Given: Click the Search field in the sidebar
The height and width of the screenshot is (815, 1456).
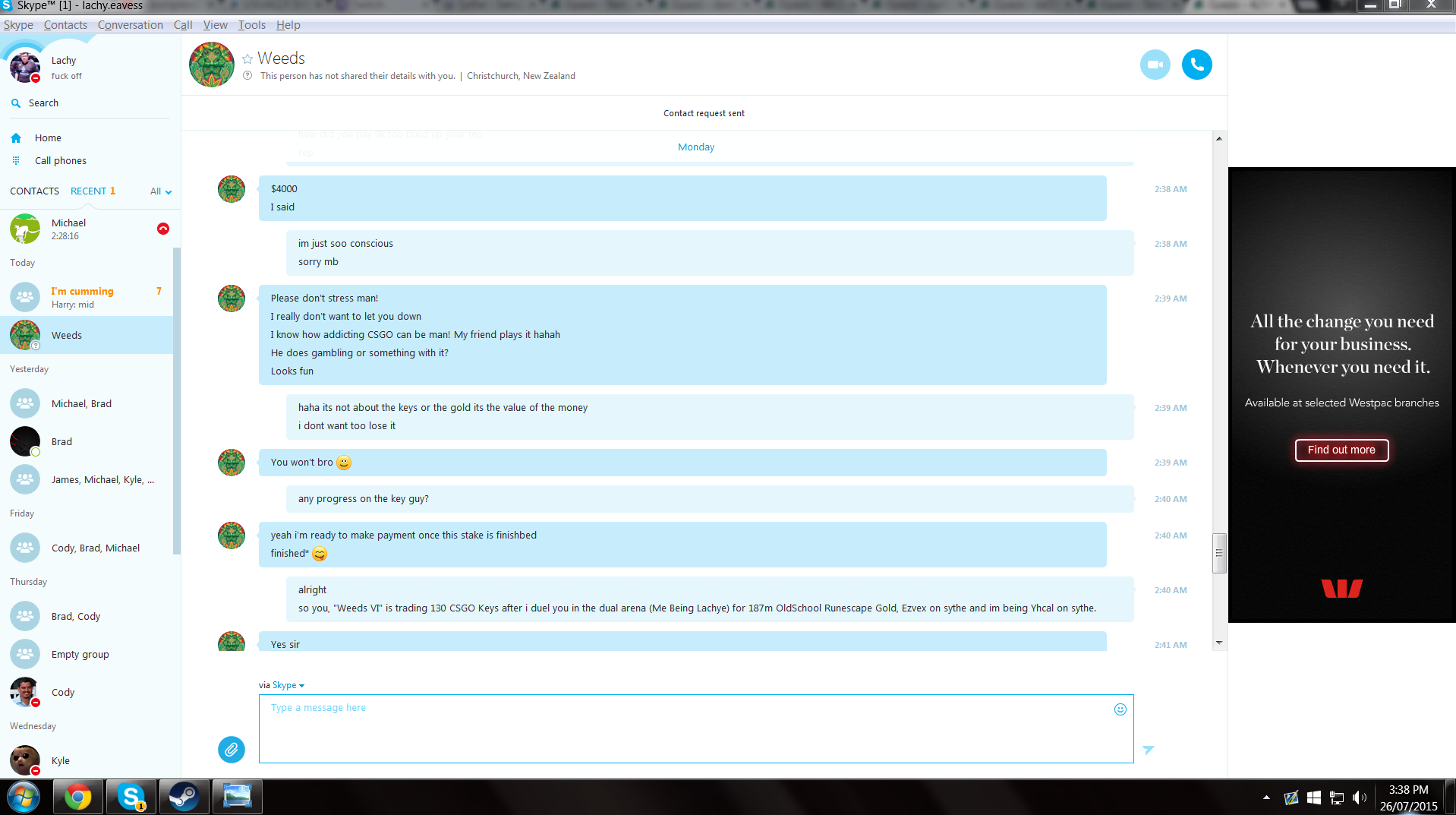Looking at the screenshot, I should [x=90, y=103].
